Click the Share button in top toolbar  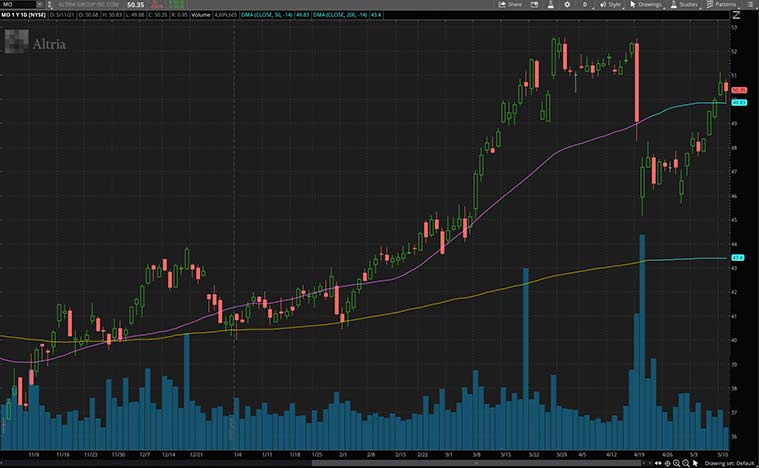(510, 4)
